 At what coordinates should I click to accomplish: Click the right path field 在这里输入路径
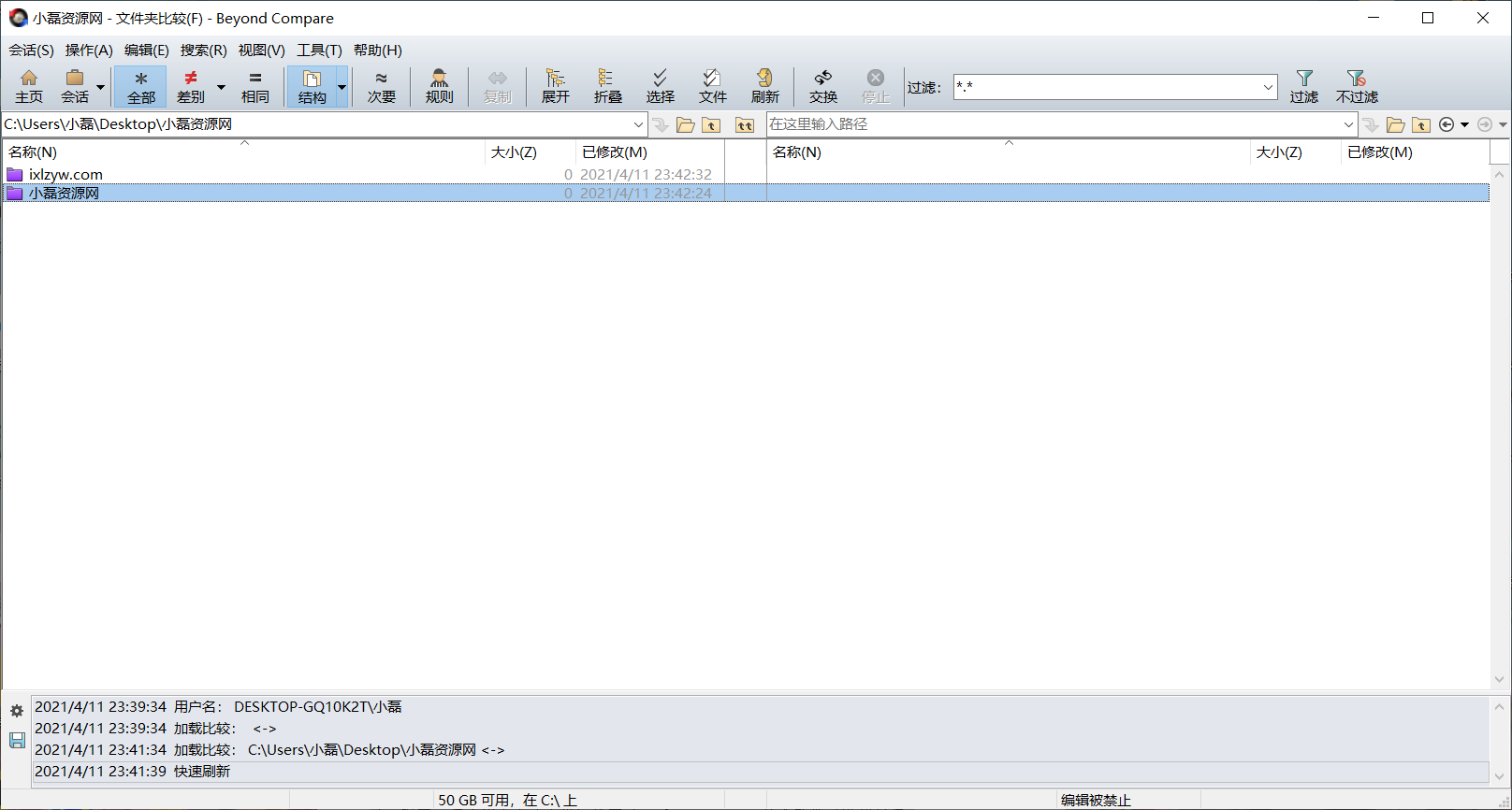[x=1054, y=124]
